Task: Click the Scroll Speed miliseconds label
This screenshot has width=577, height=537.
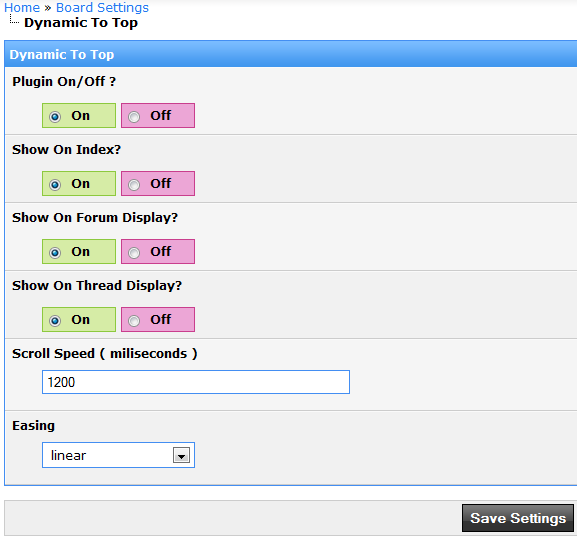Action: pyautogui.click(x=105, y=354)
